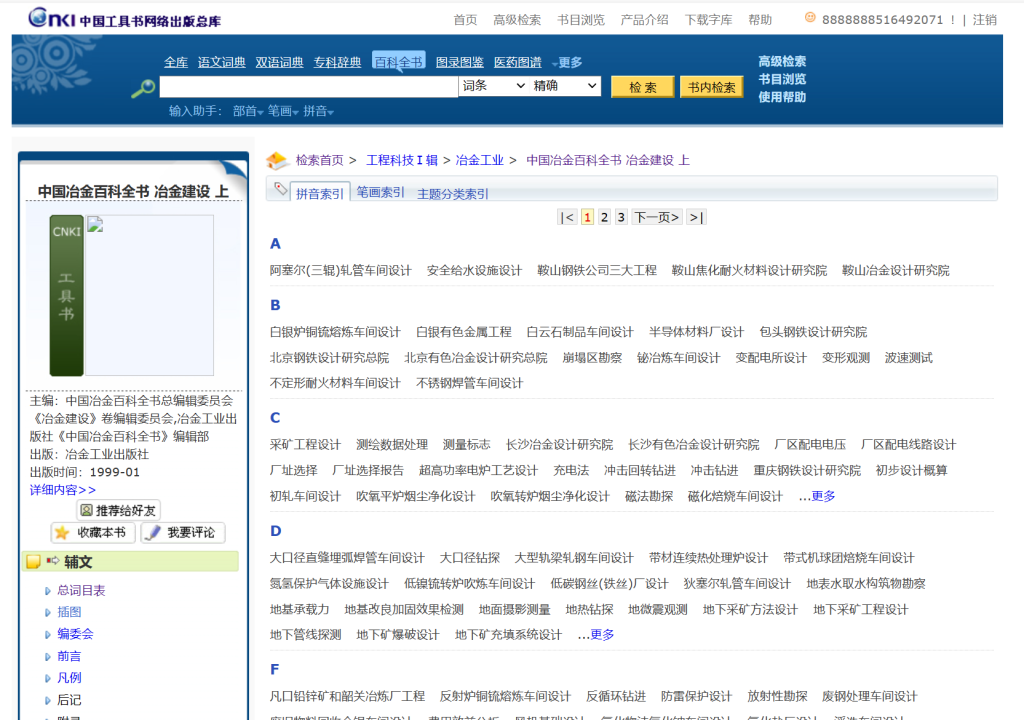
Task: Open the 词条 search field dropdown
Action: [x=493, y=86]
